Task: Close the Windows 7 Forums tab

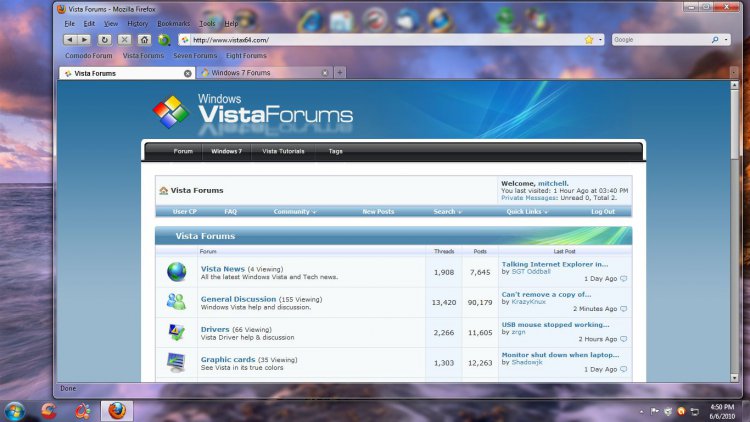Action: pyautogui.click(x=325, y=73)
